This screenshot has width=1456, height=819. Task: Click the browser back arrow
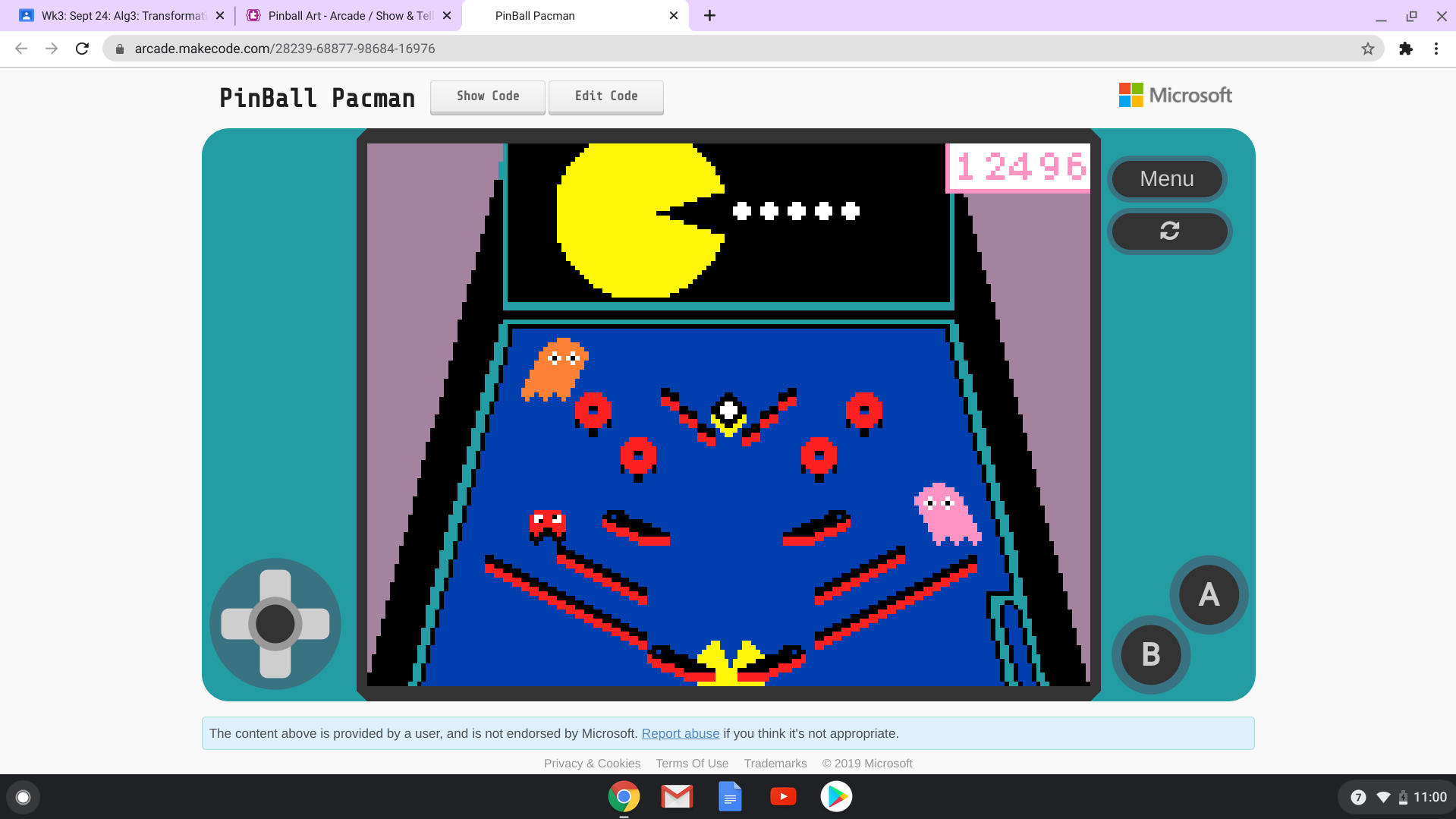tap(21, 49)
